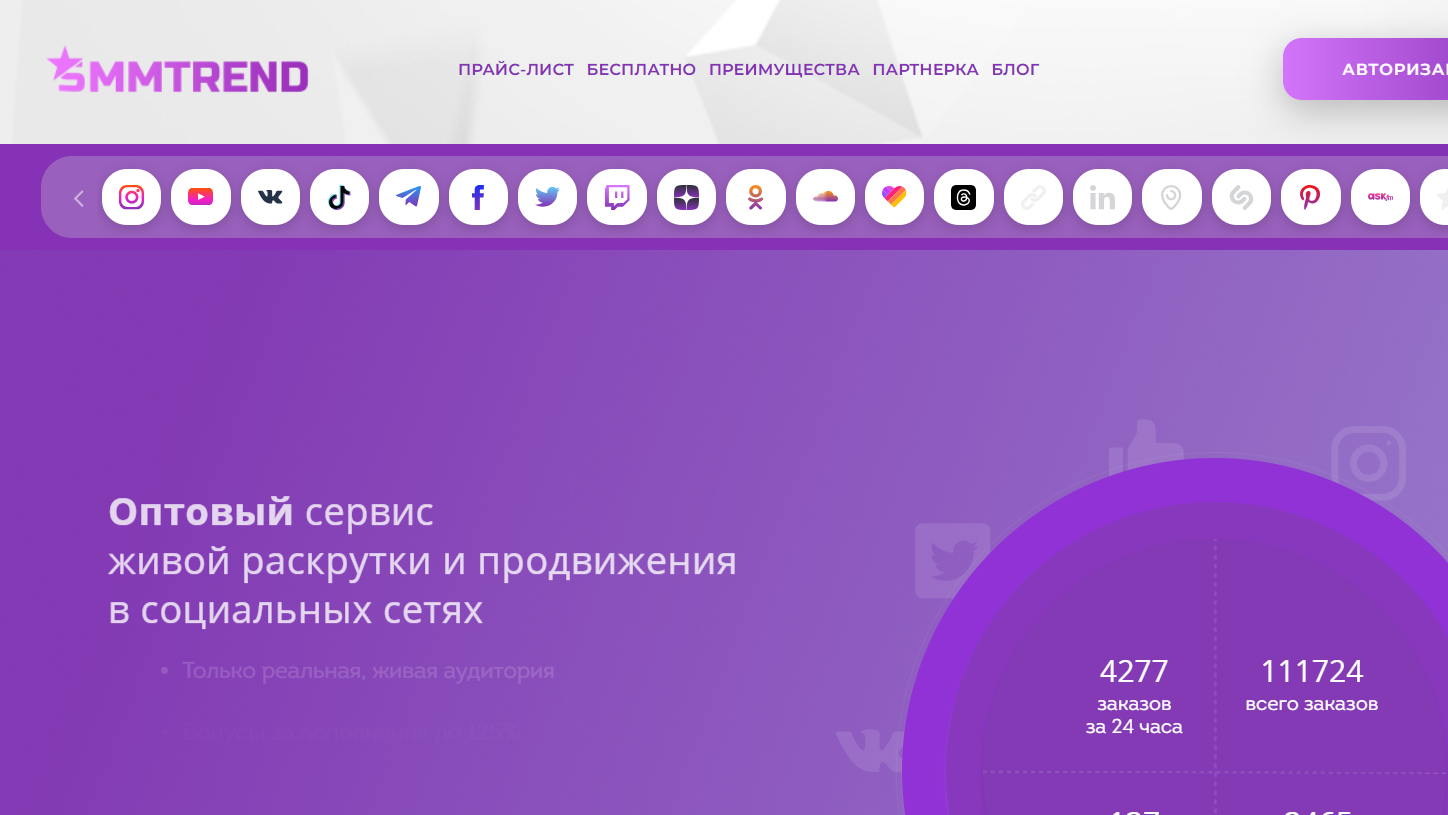Go to the БЕСПЛАТНО menu item
This screenshot has height=815, width=1448.
(641, 69)
